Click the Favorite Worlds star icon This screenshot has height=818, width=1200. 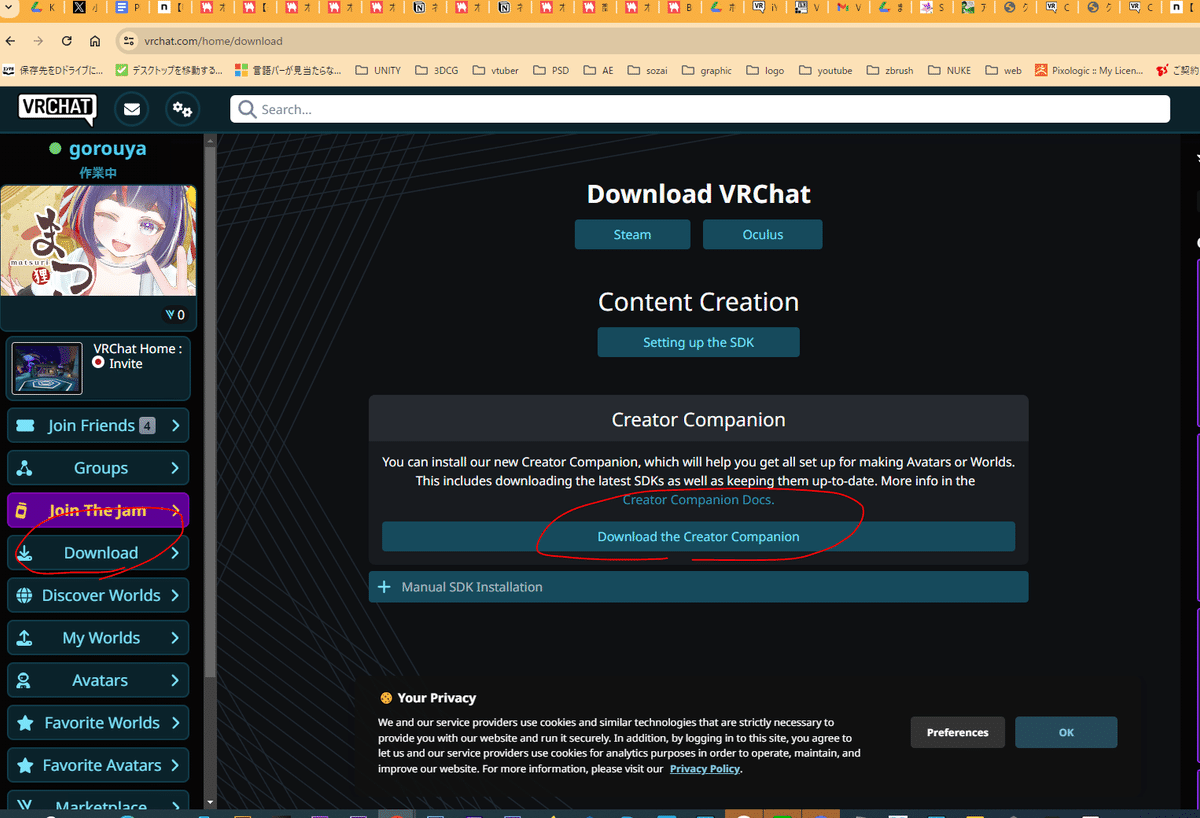click(x=25, y=723)
